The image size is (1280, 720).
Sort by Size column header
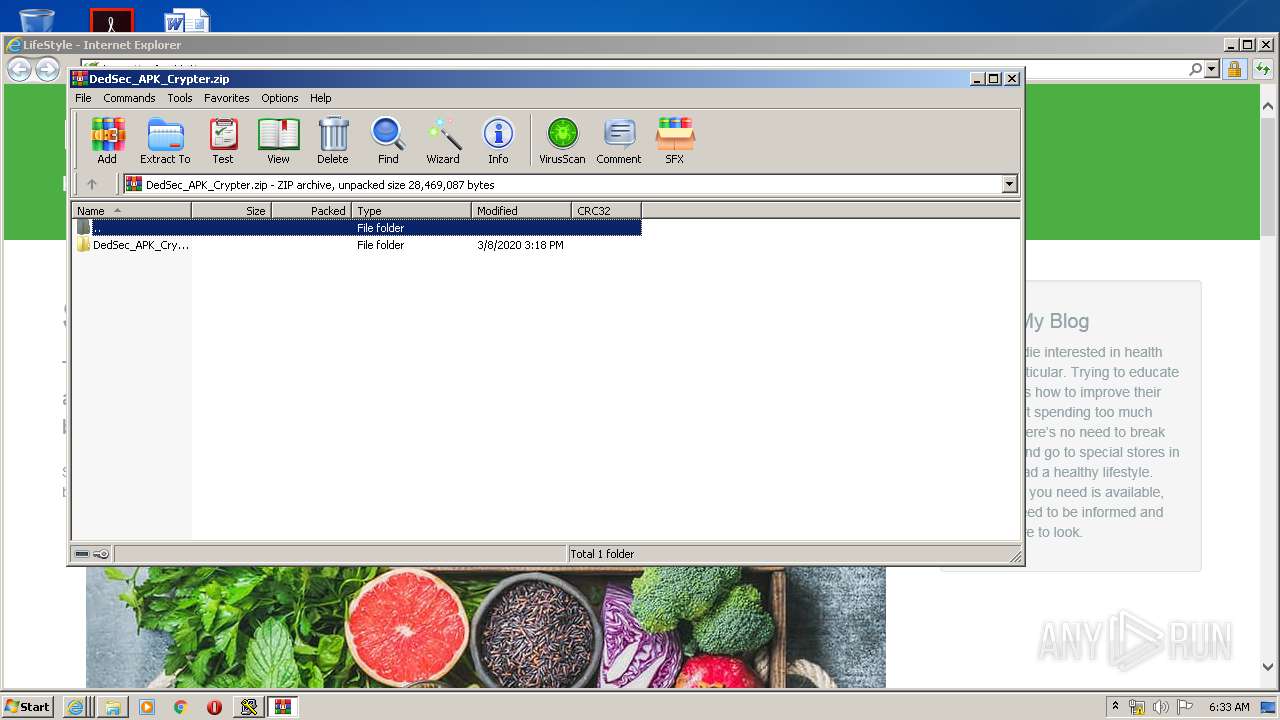[231, 210]
